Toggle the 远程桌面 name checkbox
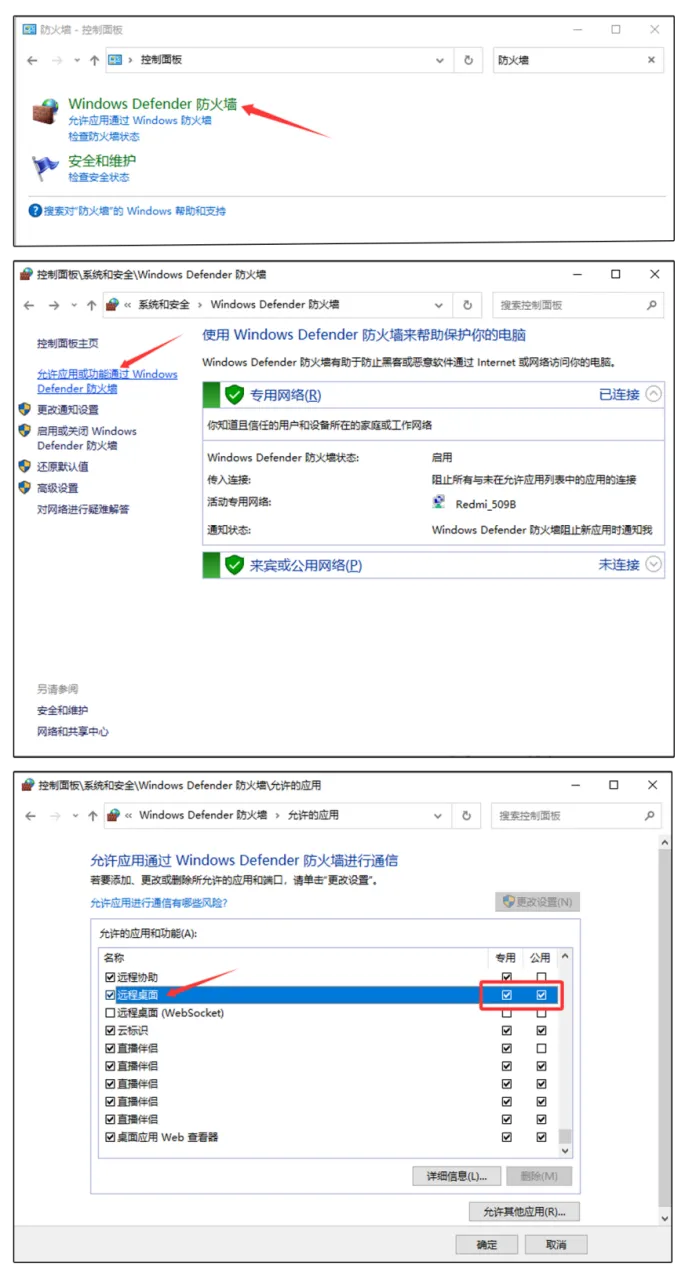Image resolution: width=685 pixels, height=1280 pixels. coord(110,995)
